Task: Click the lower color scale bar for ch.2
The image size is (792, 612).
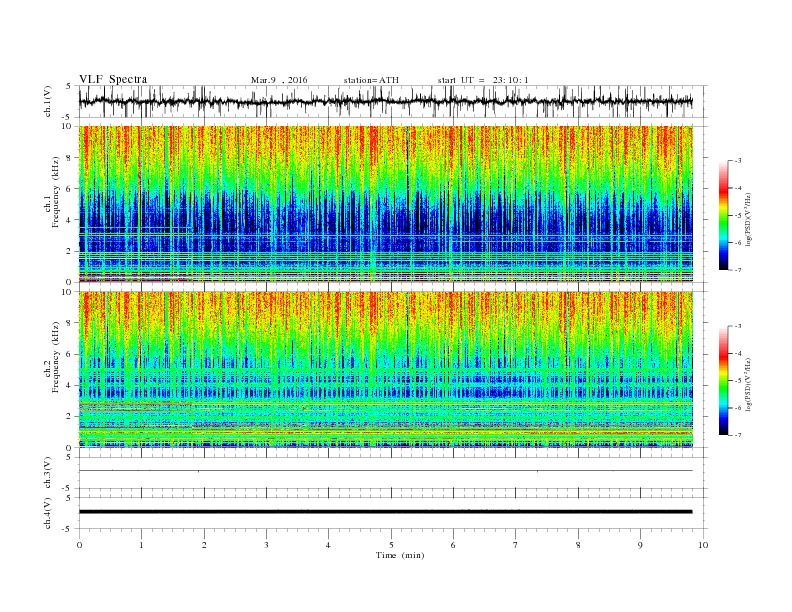Action: [724, 381]
